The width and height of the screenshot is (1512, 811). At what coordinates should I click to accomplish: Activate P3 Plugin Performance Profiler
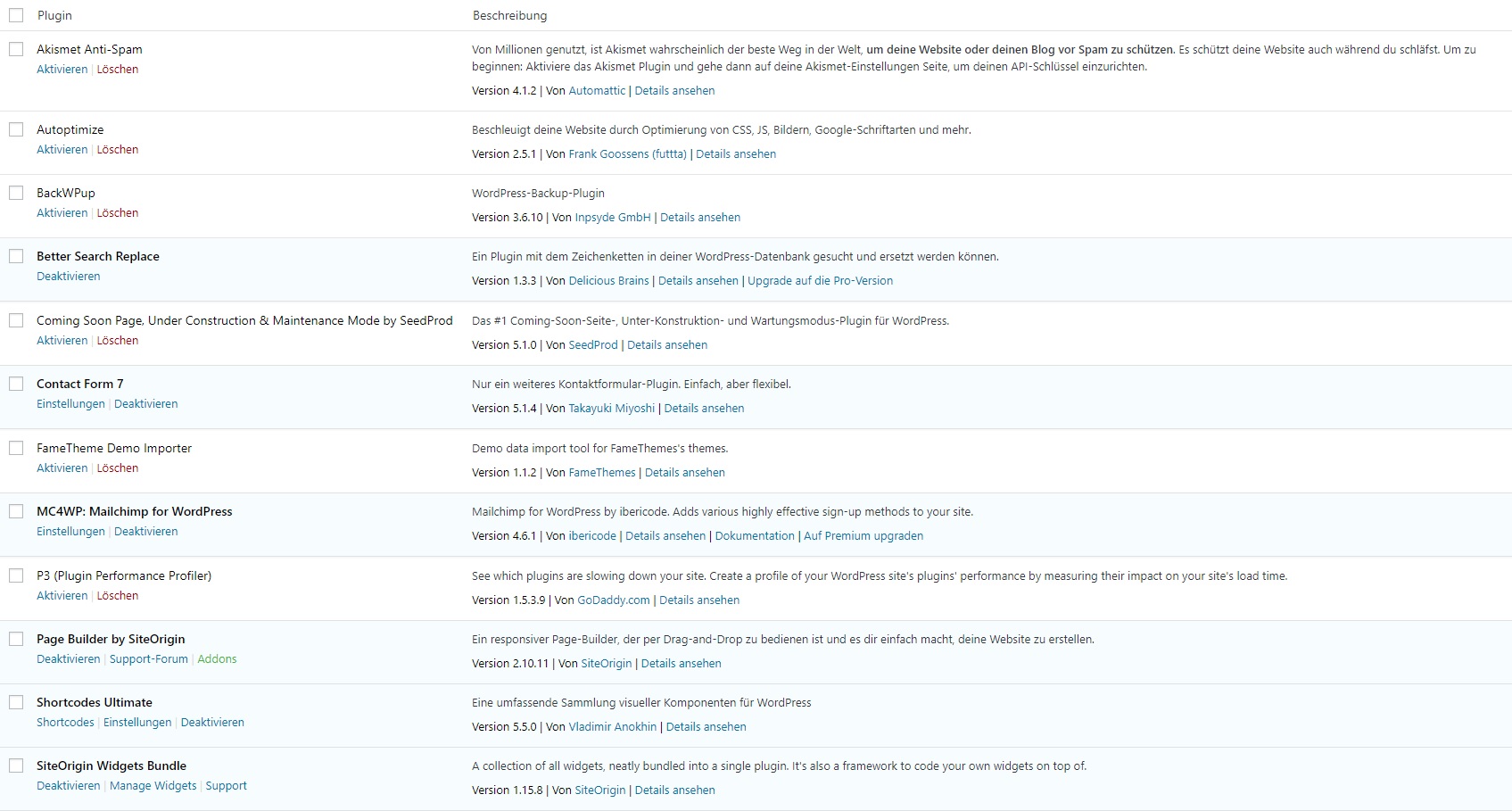62,596
